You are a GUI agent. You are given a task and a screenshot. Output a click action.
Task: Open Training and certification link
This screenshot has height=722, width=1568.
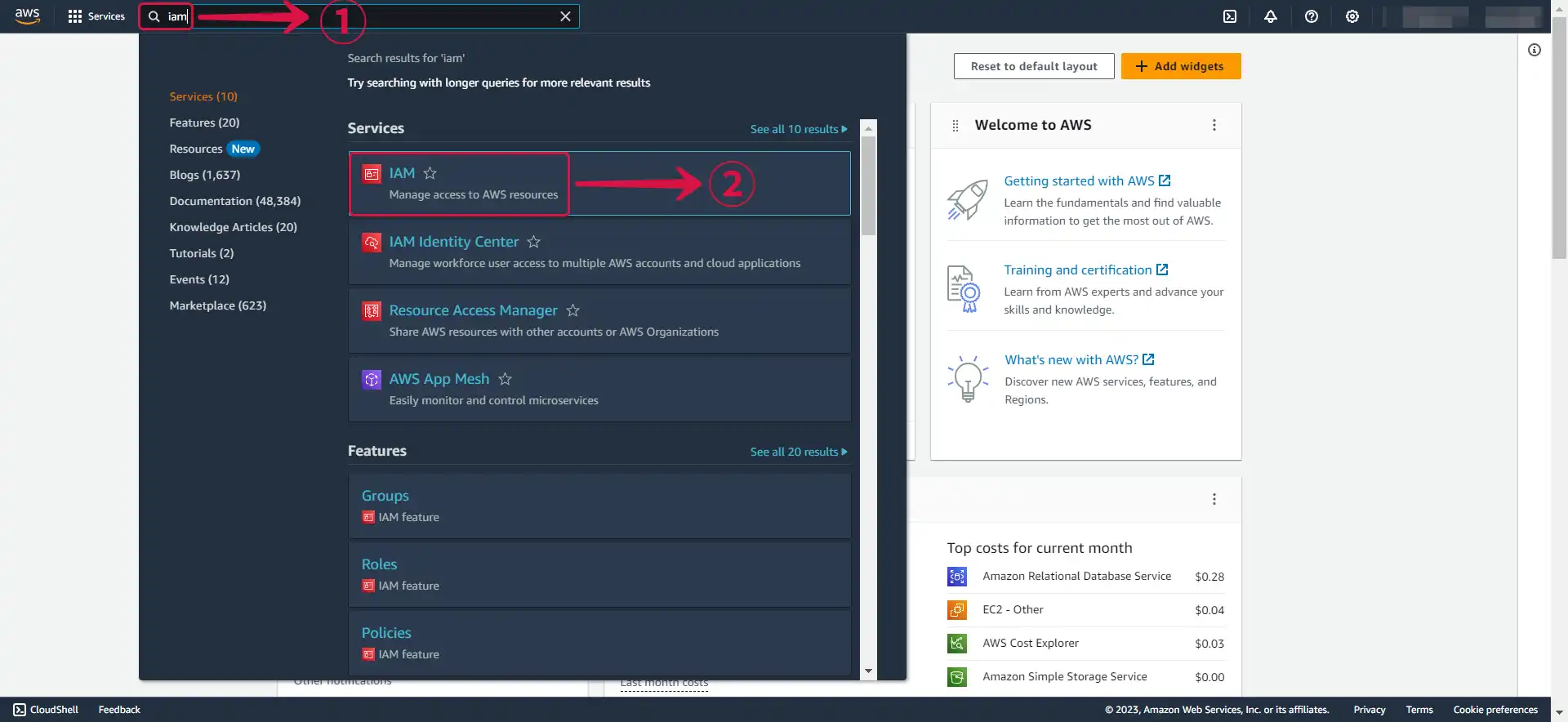pos(1086,270)
